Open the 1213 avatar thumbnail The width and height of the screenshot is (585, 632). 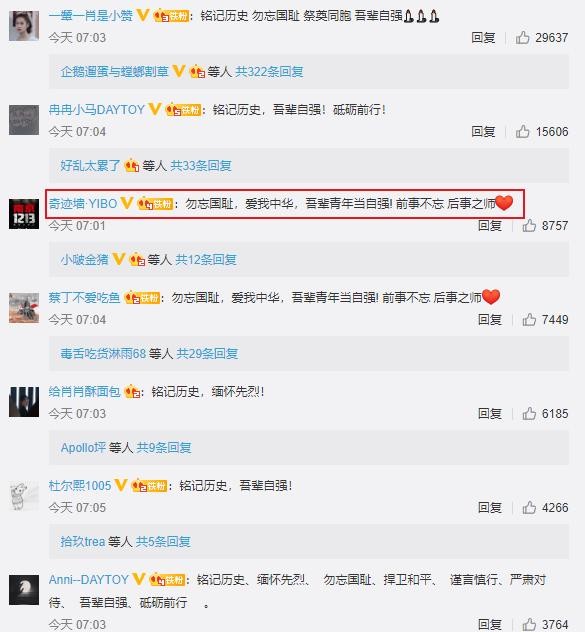tap(24, 214)
